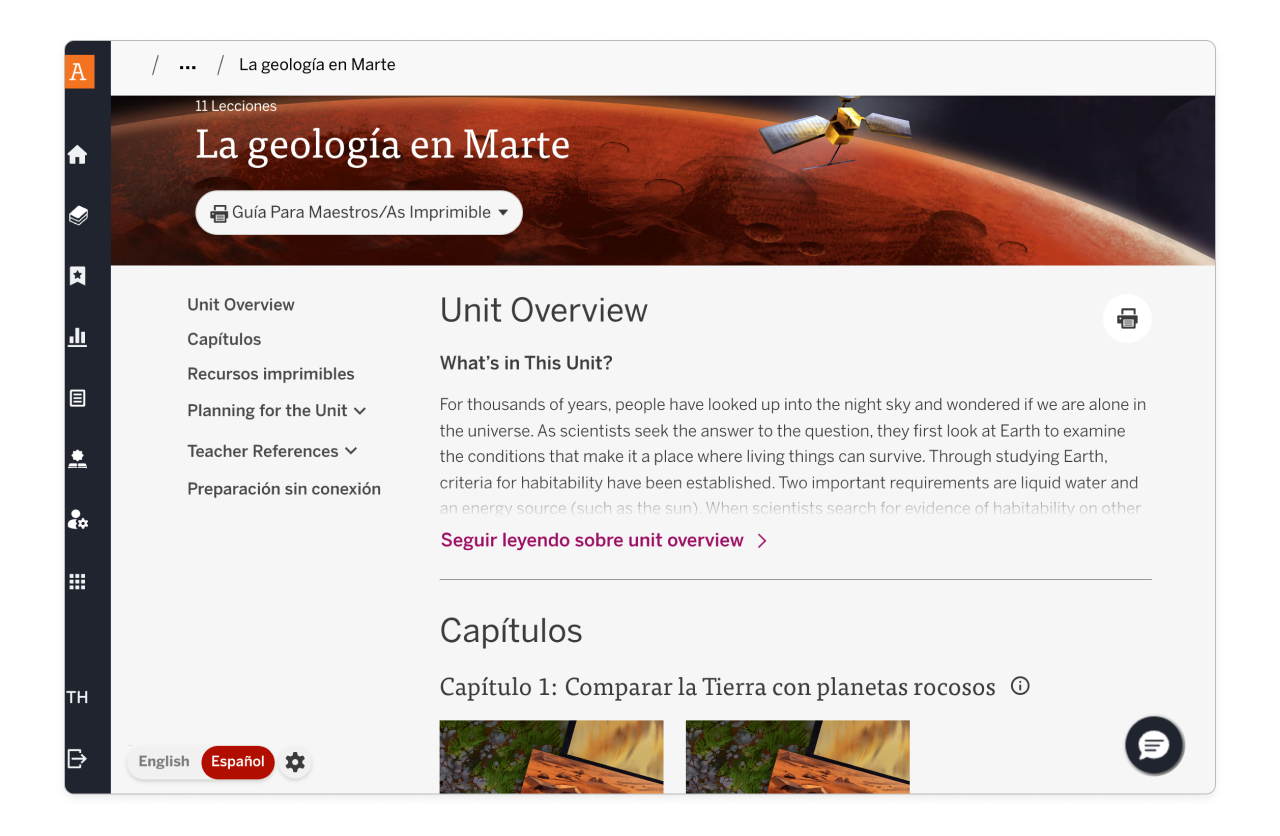Open user management settings icon
Viewport: 1280px width, 836px height.
[x=77, y=519]
